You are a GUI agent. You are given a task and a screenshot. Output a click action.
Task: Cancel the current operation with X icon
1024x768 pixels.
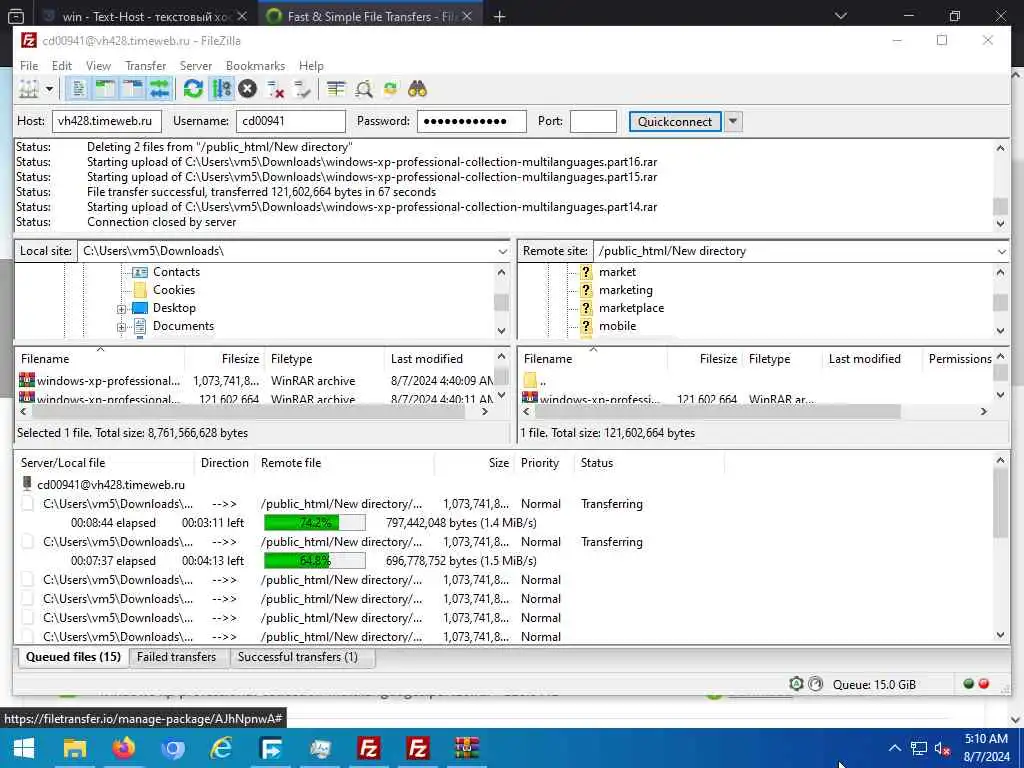pos(248,89)
